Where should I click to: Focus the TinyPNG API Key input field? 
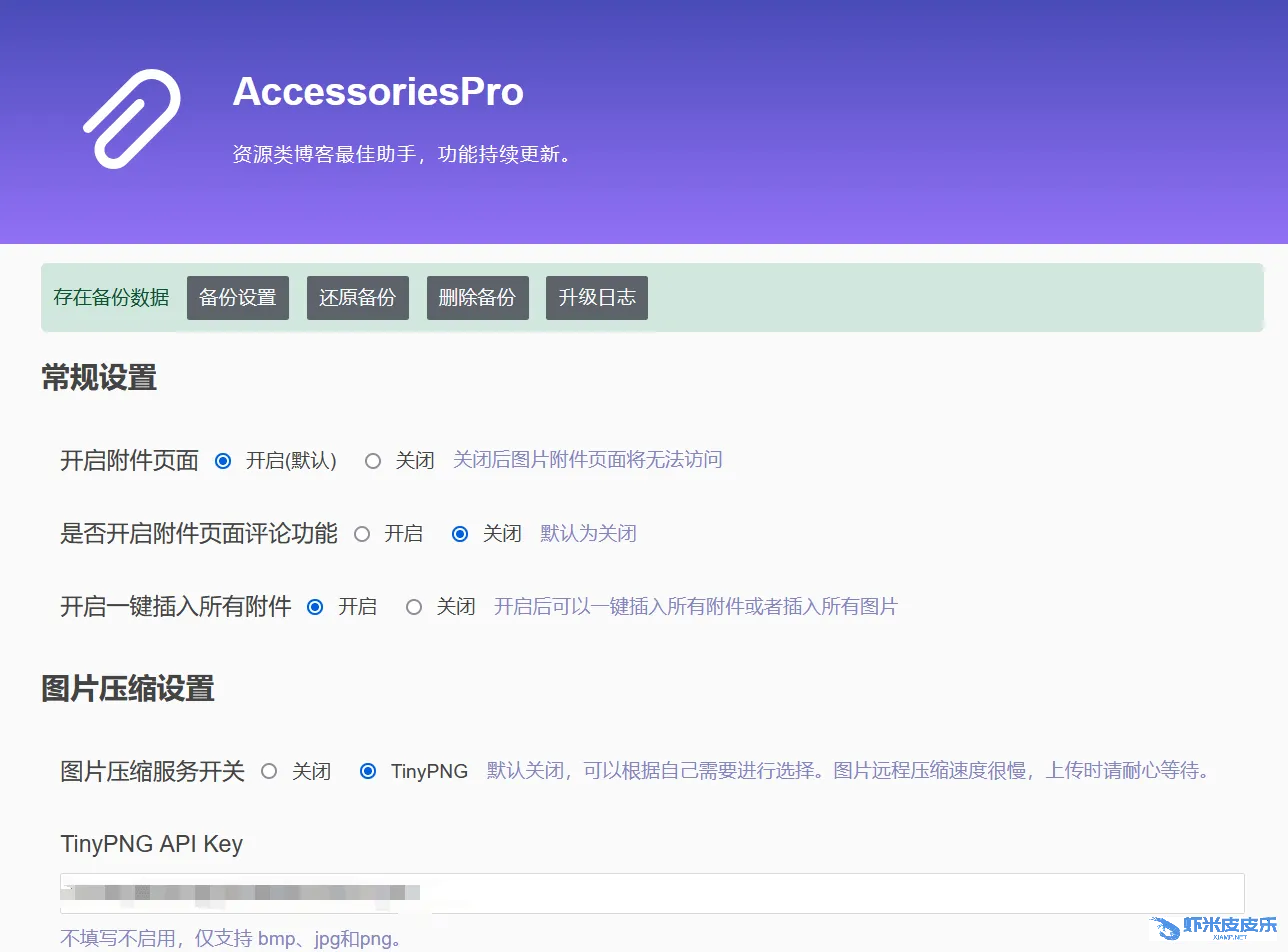(652, 893)
